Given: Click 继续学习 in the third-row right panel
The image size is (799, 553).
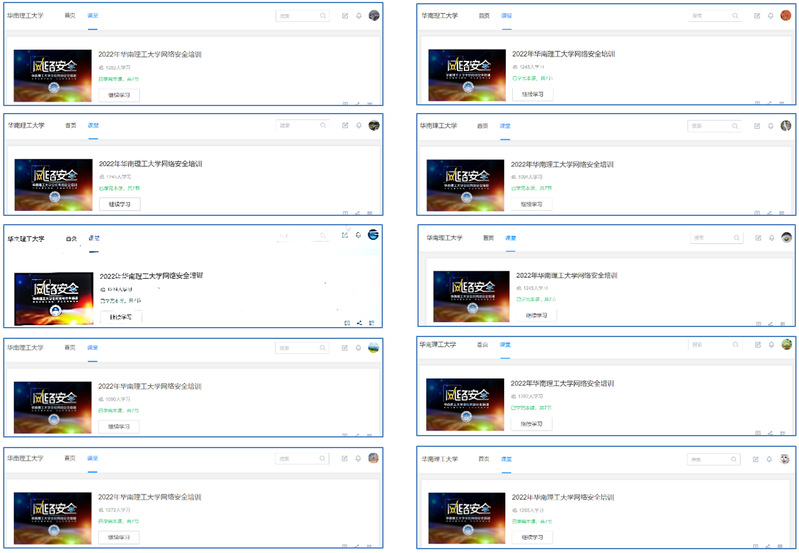Looking at the screenshot, I should click(x=537, y=315).
